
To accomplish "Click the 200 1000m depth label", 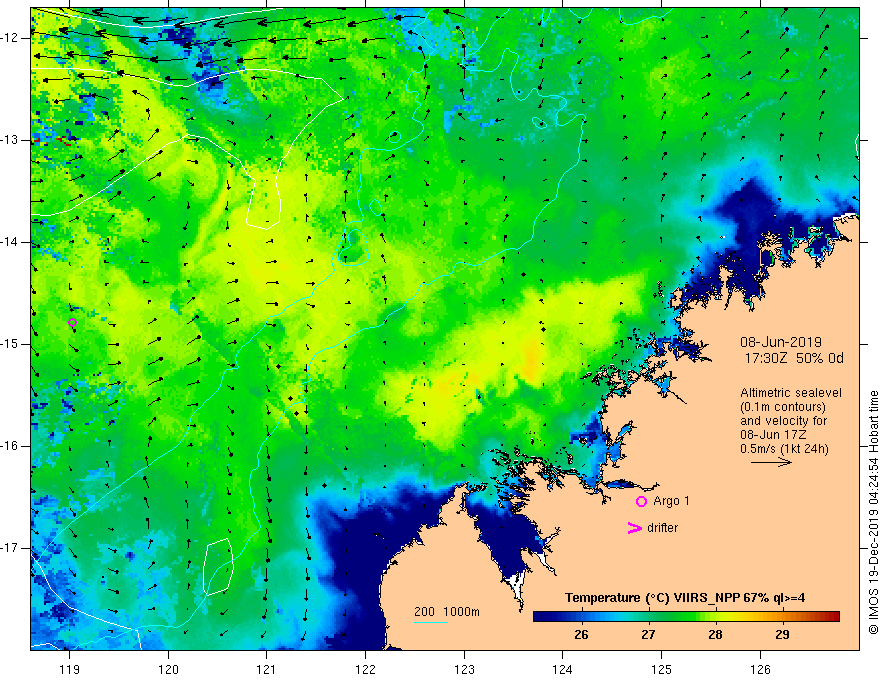I will [447, 612].
